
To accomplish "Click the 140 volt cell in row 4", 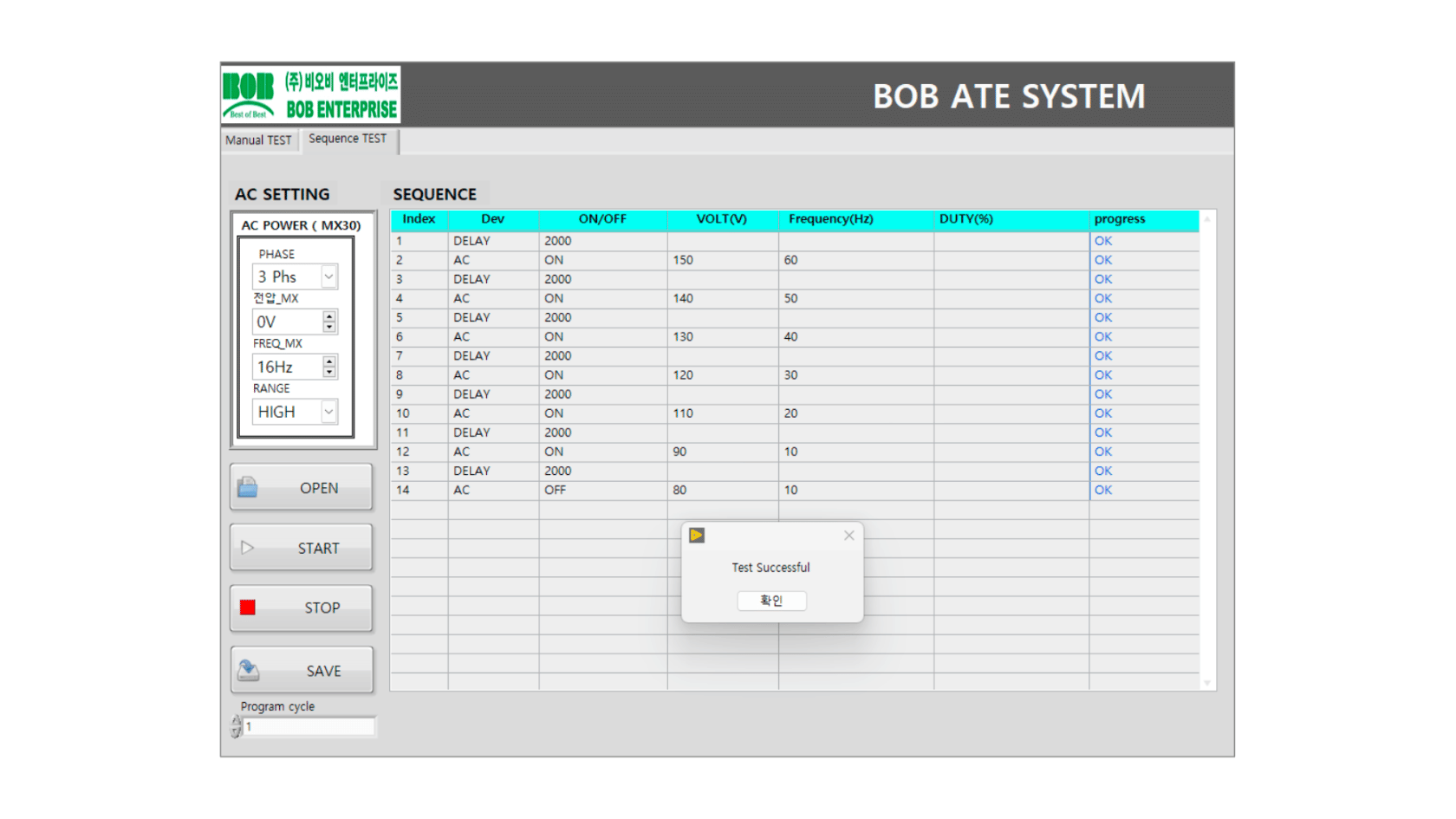I will [x=723, y=298].
